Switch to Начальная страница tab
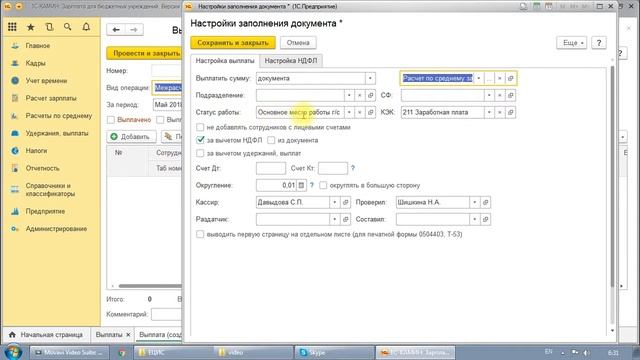Image resolution: width=640 pixels, height=360 pixels. pyautogui.click(x=46, y=335)
